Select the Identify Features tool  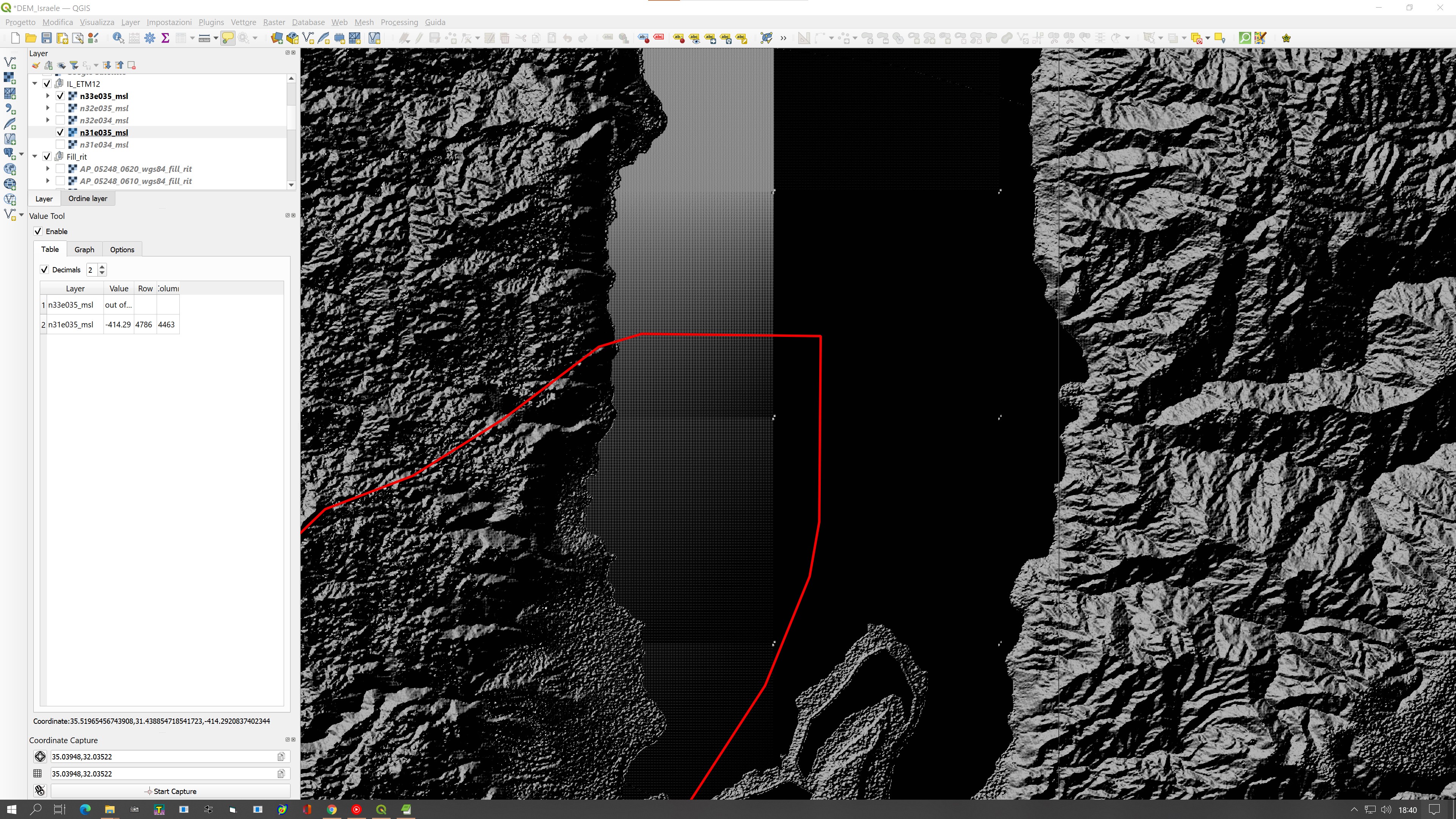coord(118,38)
